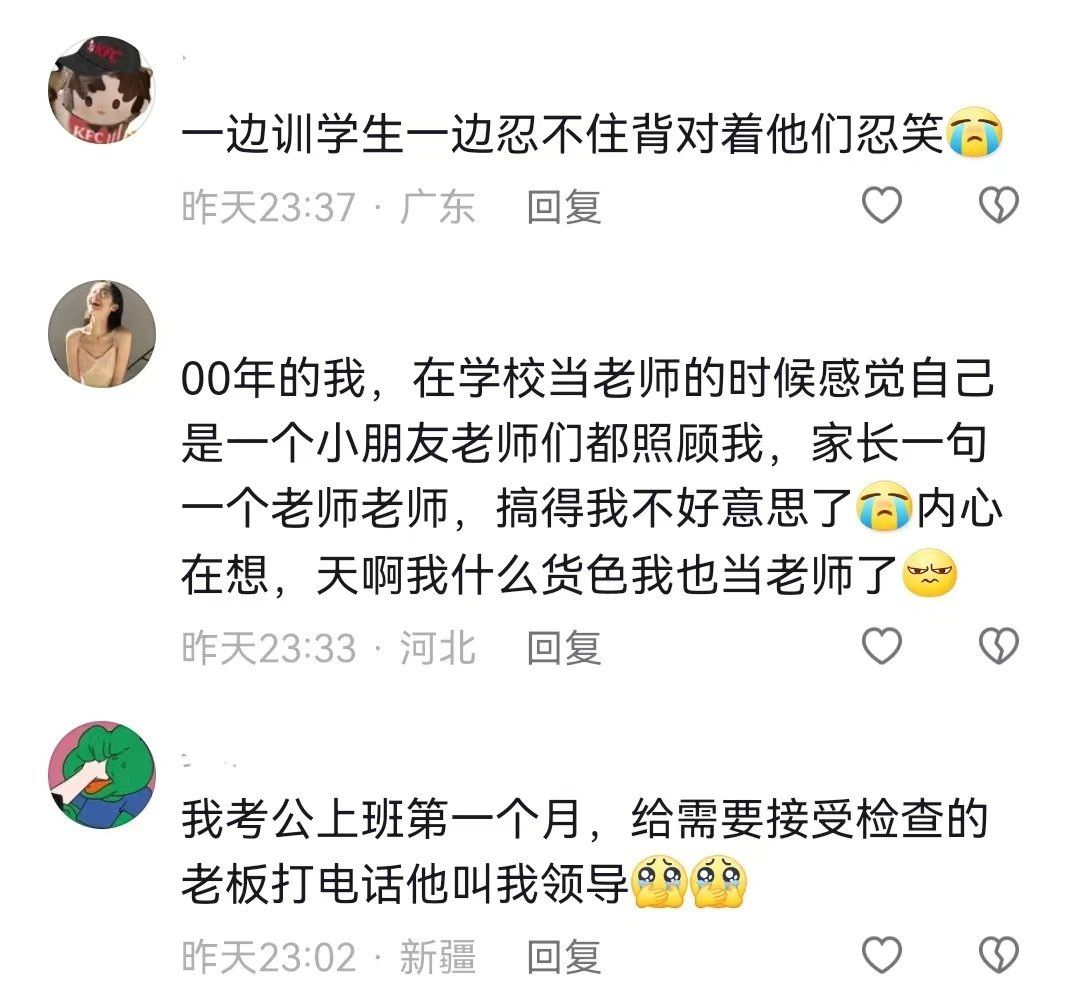1080x989 pixels.
Task: Tap the crying emoji in first comment
Action: coord(975,132)
